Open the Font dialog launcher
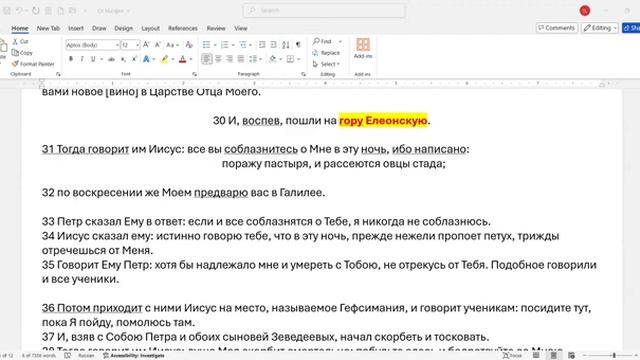640x360 pixels. click(x=194, y=74)
